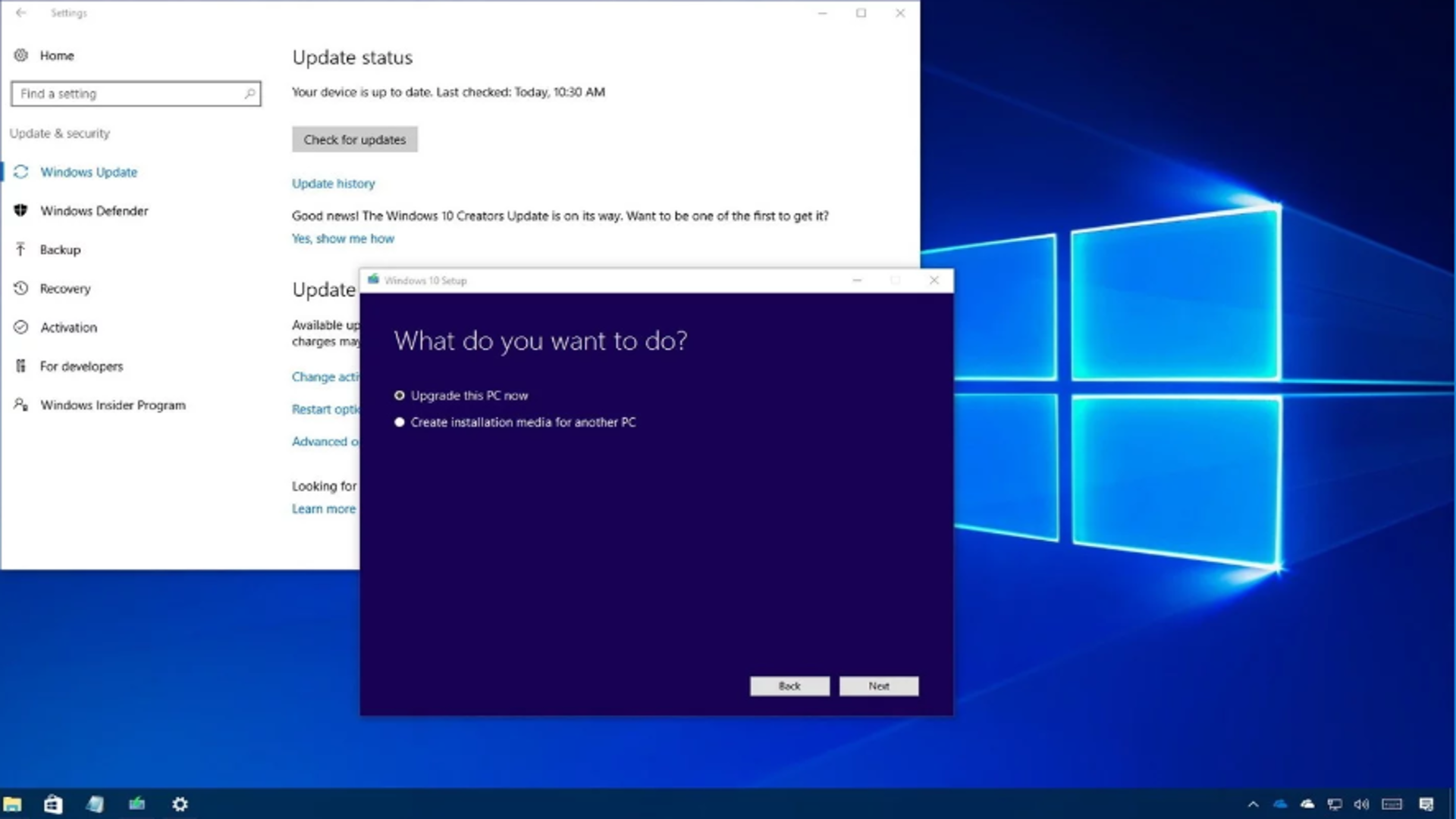Open the Windows Insider Program page
Screen dimensions: 1456x819
coord(112,405)
